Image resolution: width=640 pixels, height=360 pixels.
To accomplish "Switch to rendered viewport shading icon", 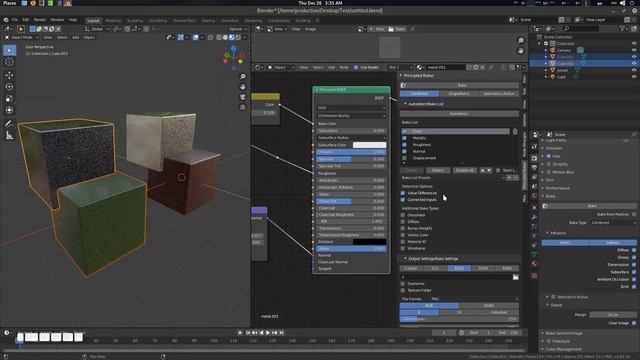I will (x=238, y=37).
